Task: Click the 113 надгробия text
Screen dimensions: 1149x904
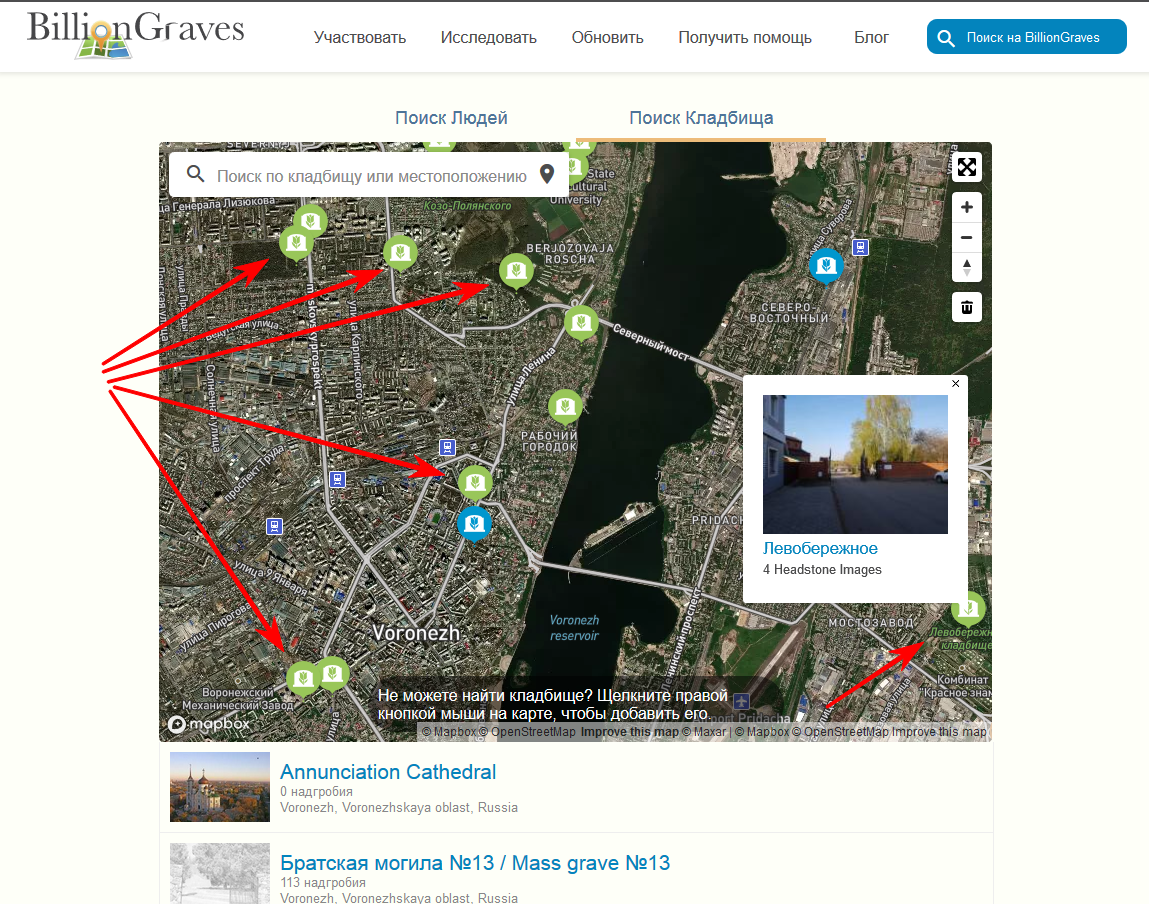Action: click(x=322, y=882)
